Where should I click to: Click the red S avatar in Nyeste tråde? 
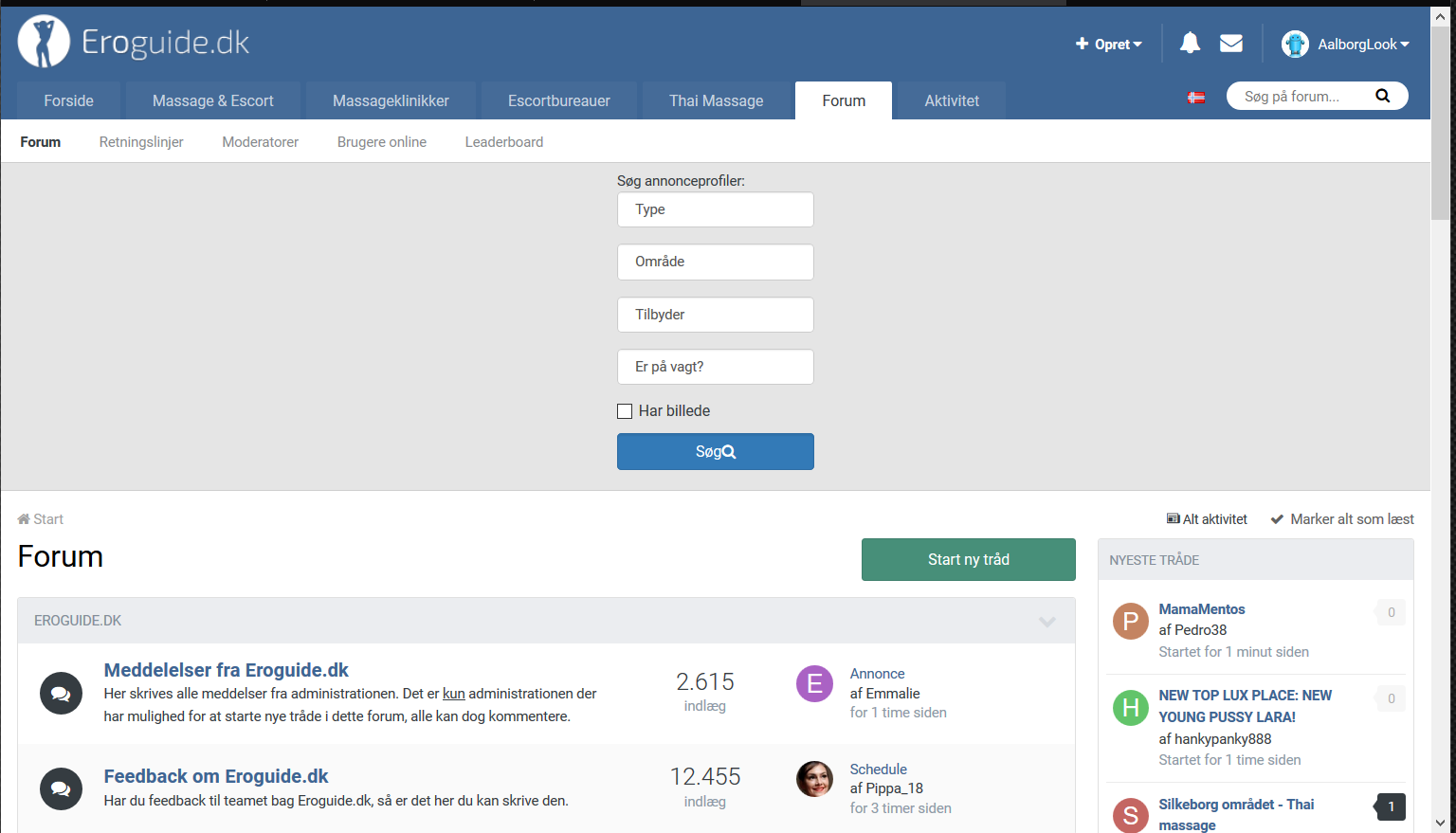pos(1130,816)
